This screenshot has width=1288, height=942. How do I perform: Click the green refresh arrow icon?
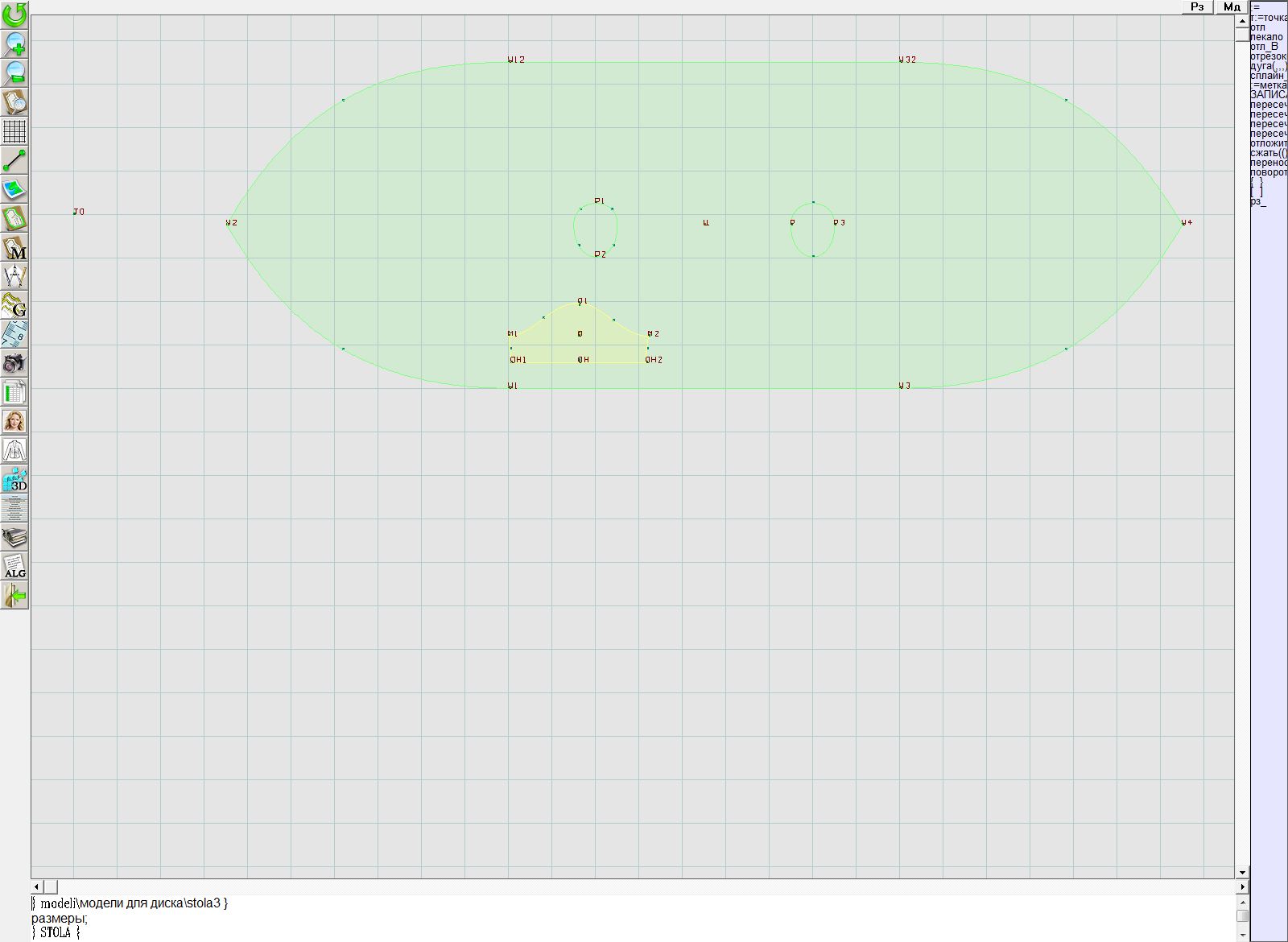click(x=14, y=14)
